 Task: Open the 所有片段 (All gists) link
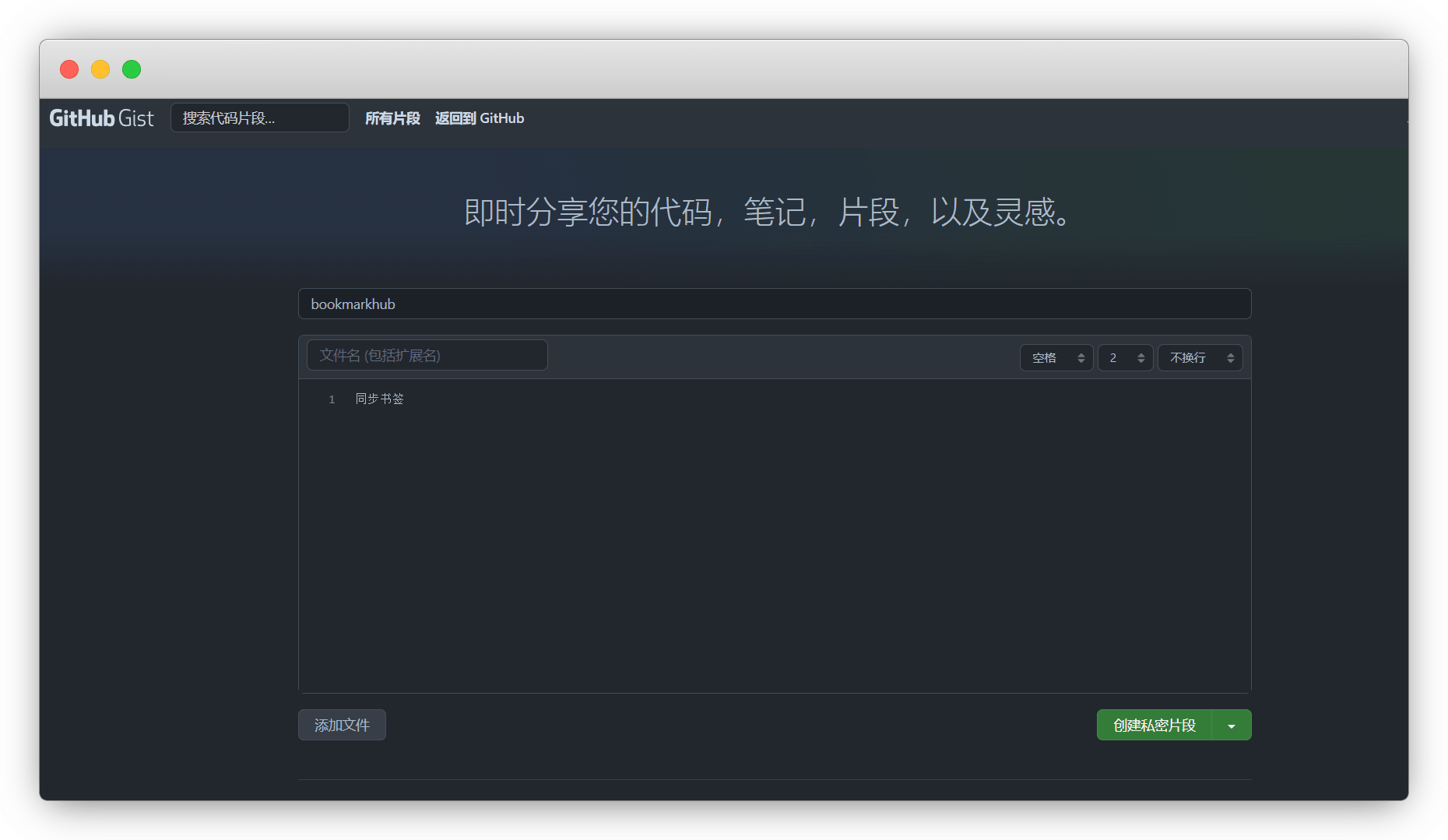coord(392,118)
